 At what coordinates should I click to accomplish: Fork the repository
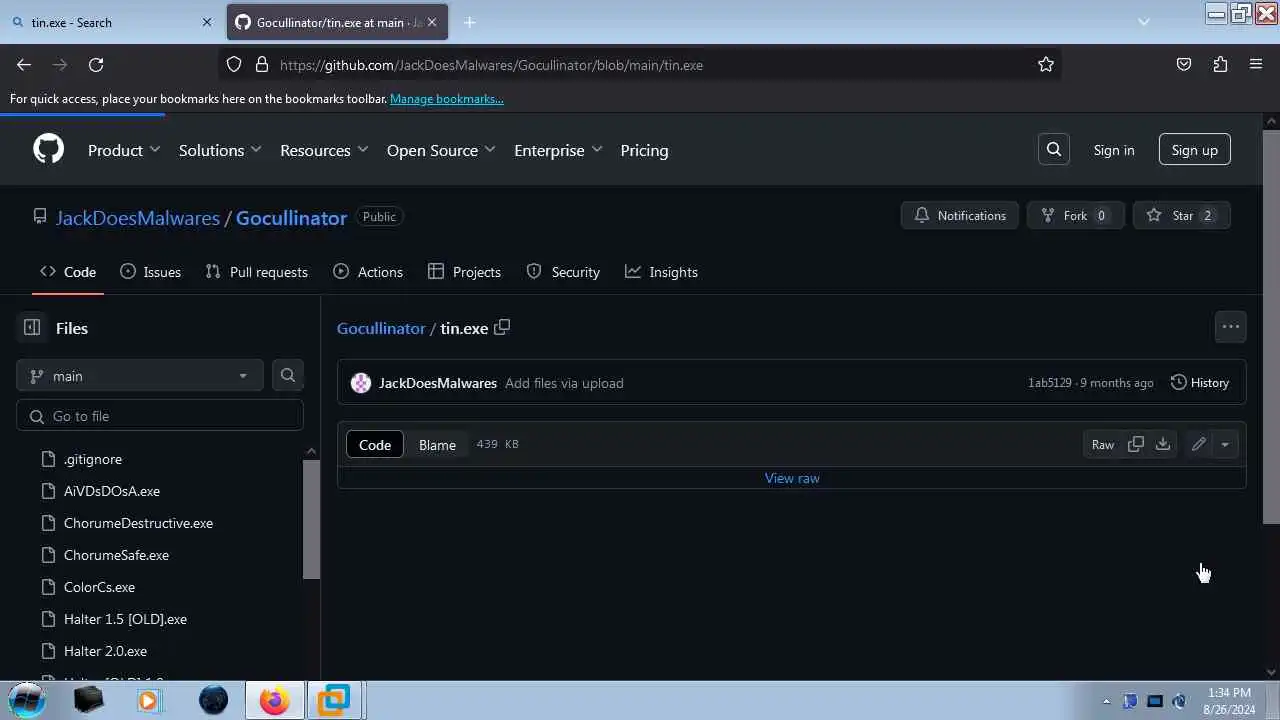pos(1076,216)
